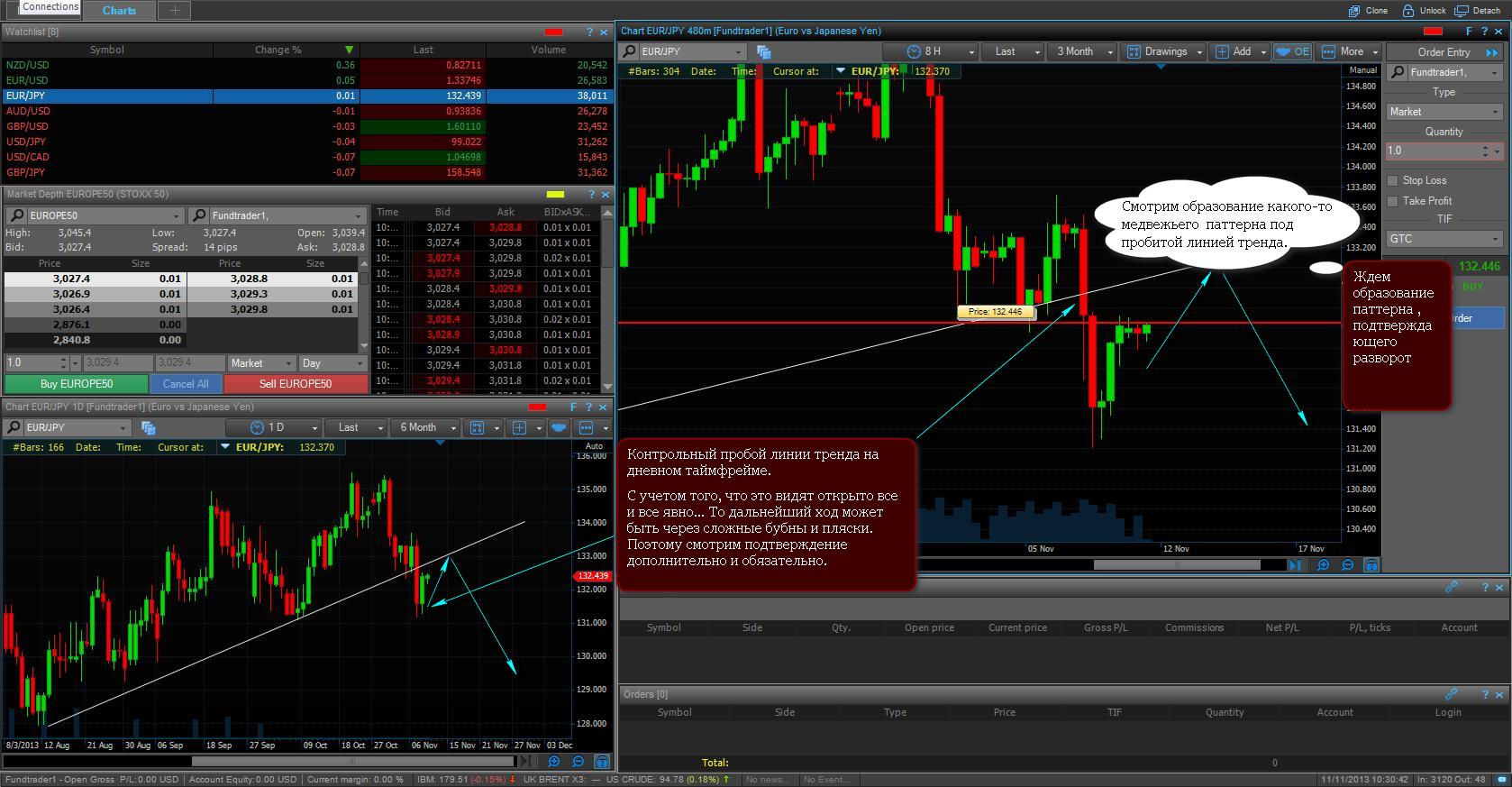The width and height of the screenshot is (1512, 787).
Task: Open 6 Month range dropdown
Action: tap(424, 427)
